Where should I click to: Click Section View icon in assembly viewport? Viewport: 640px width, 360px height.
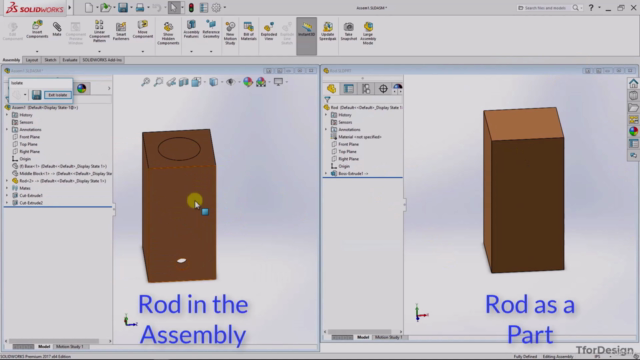point(184,82)
